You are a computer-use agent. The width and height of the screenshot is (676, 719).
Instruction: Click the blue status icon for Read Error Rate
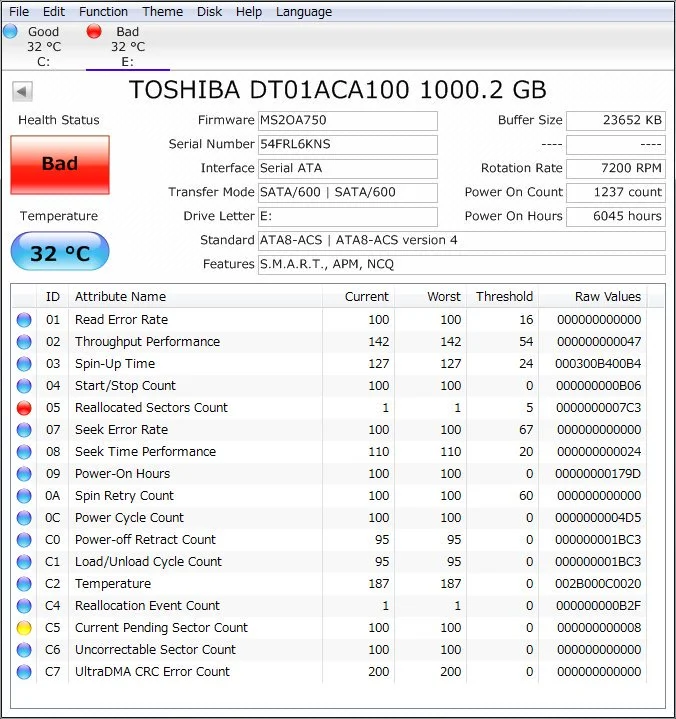24,320
